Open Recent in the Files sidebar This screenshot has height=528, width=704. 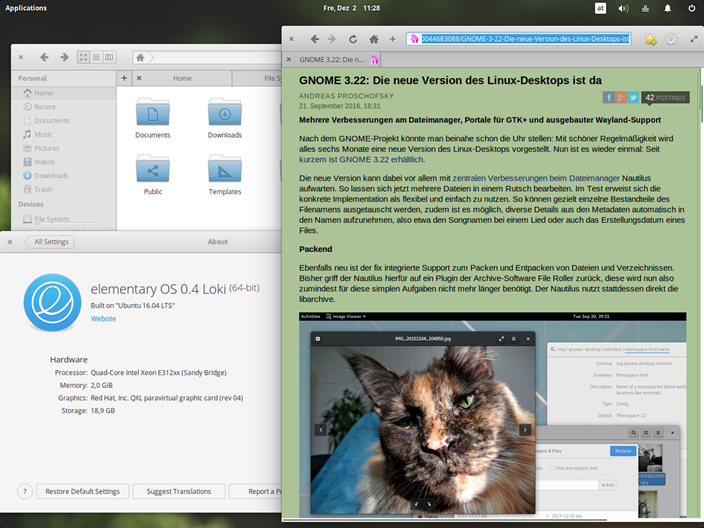tap(64, 107)
